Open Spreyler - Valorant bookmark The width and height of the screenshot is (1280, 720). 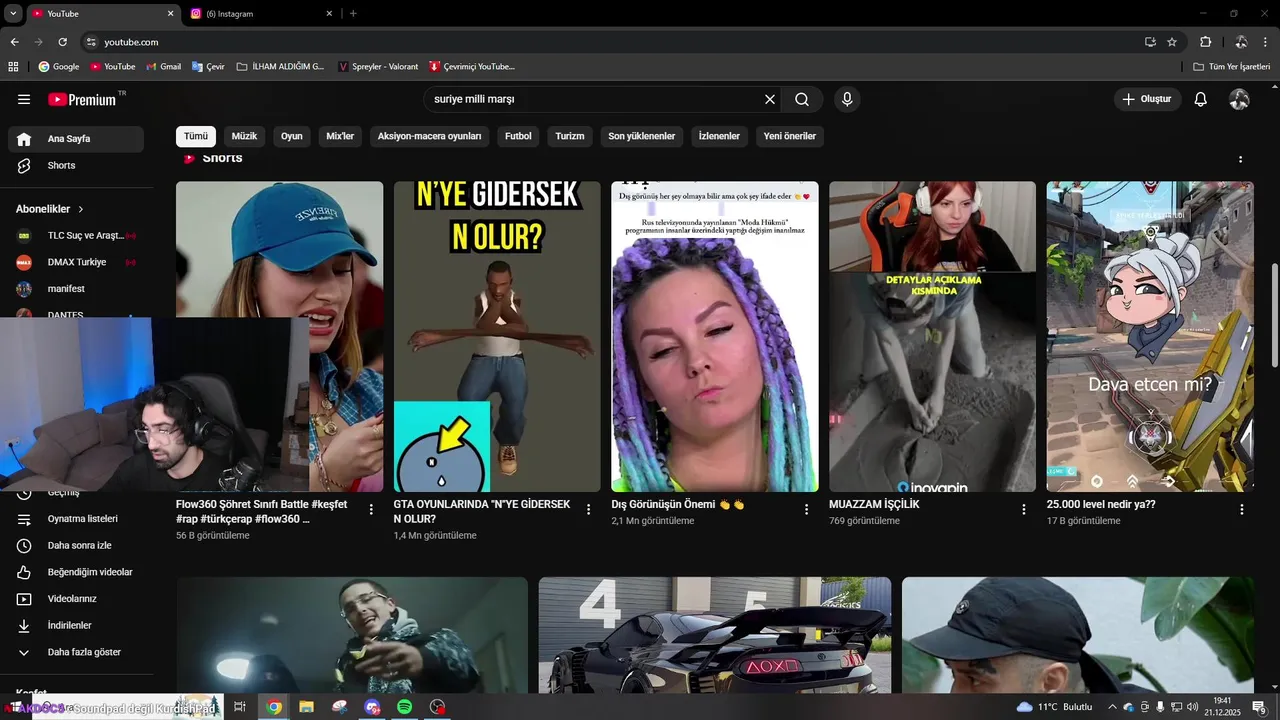tap(378, 67)
